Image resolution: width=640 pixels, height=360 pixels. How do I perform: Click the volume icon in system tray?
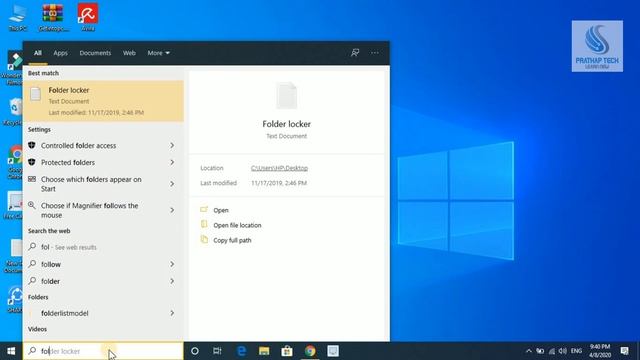coord(563,351)
